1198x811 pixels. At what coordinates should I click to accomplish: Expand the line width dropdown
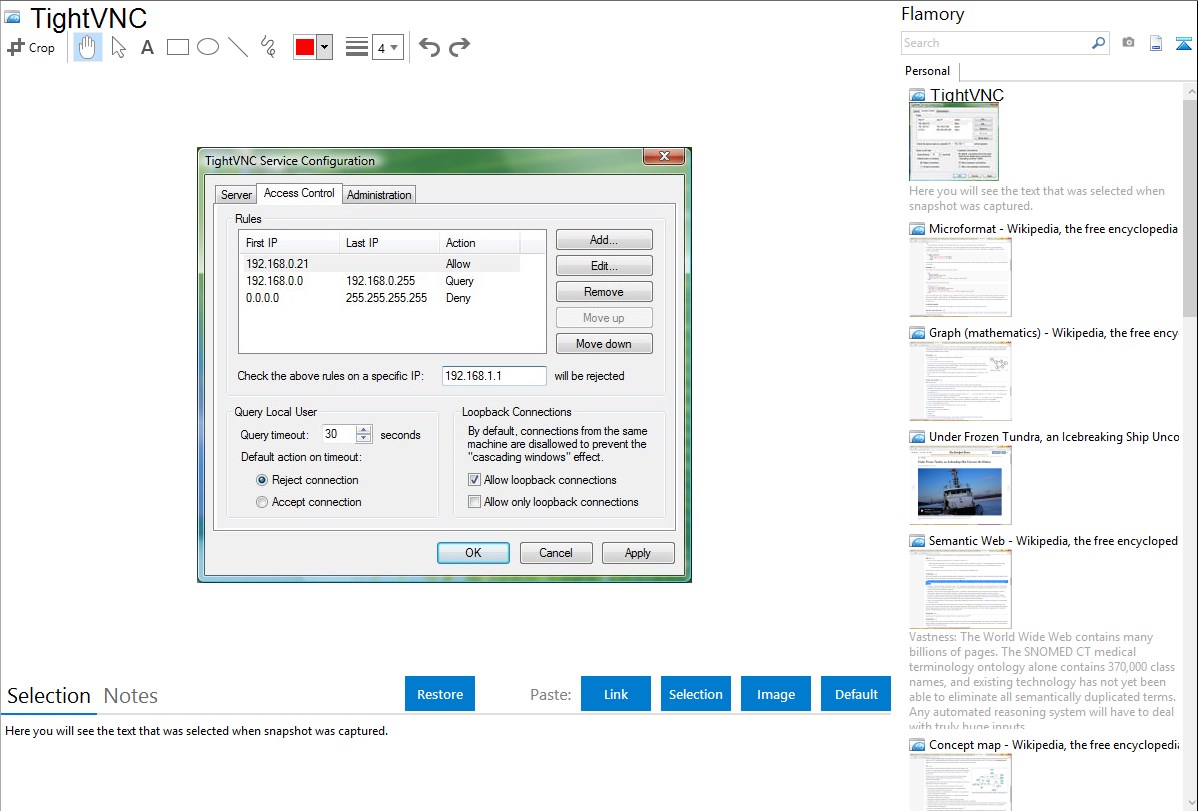click(x=387, y=47)
